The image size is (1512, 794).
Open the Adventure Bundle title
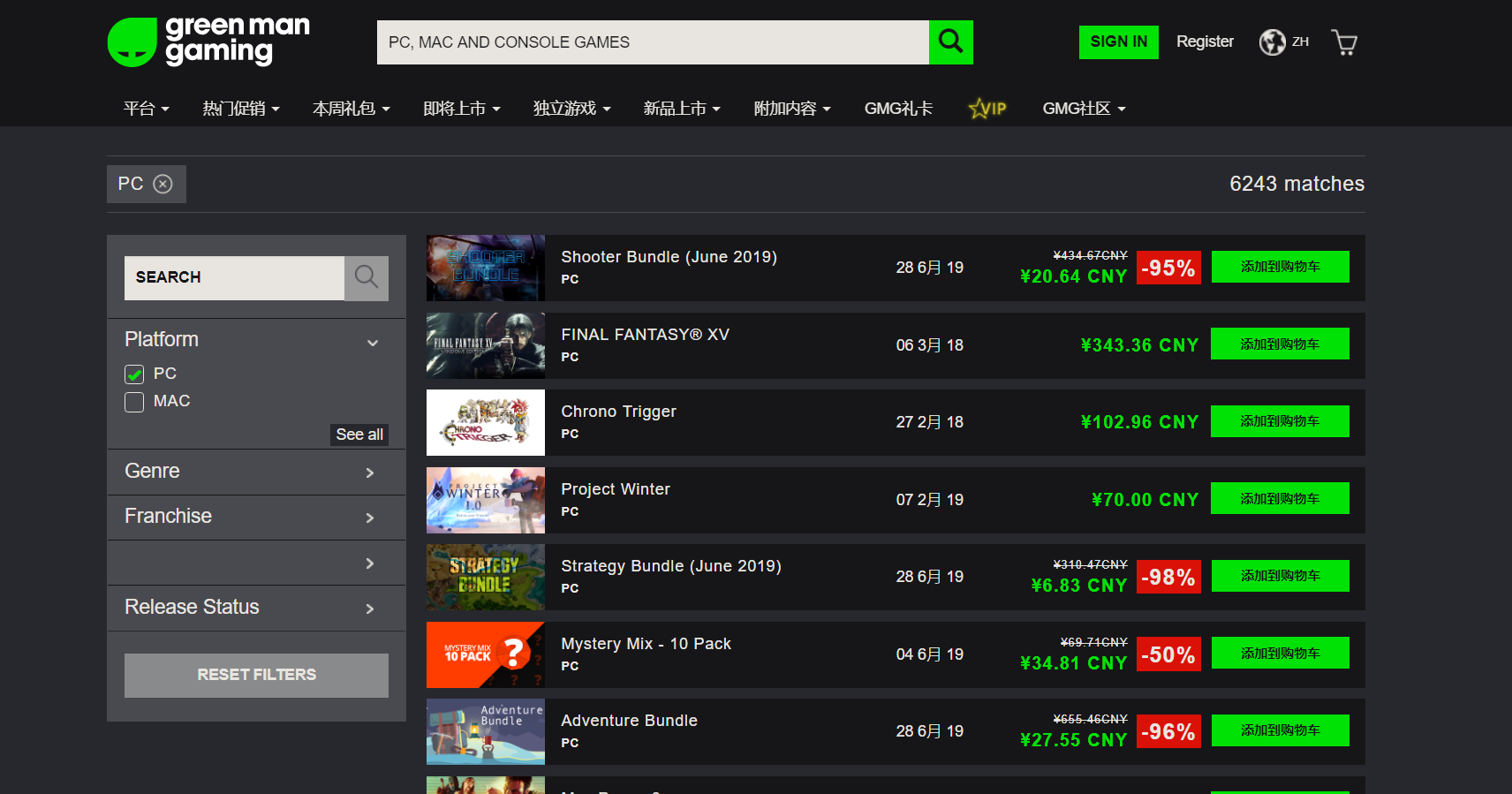(x=629, y=721)
